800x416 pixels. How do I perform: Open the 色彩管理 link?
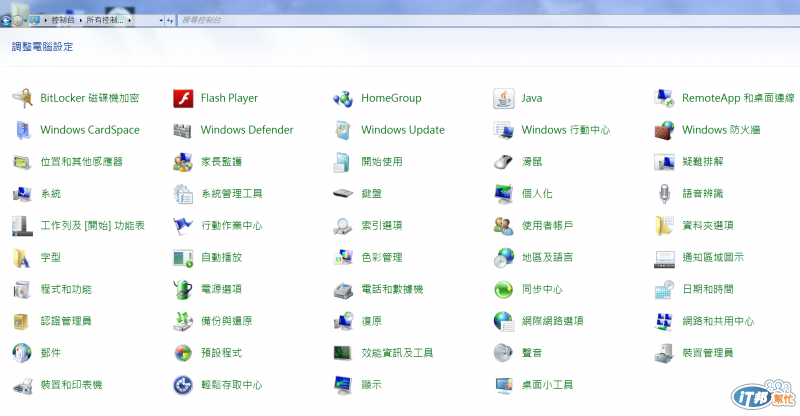coord(382,257)
